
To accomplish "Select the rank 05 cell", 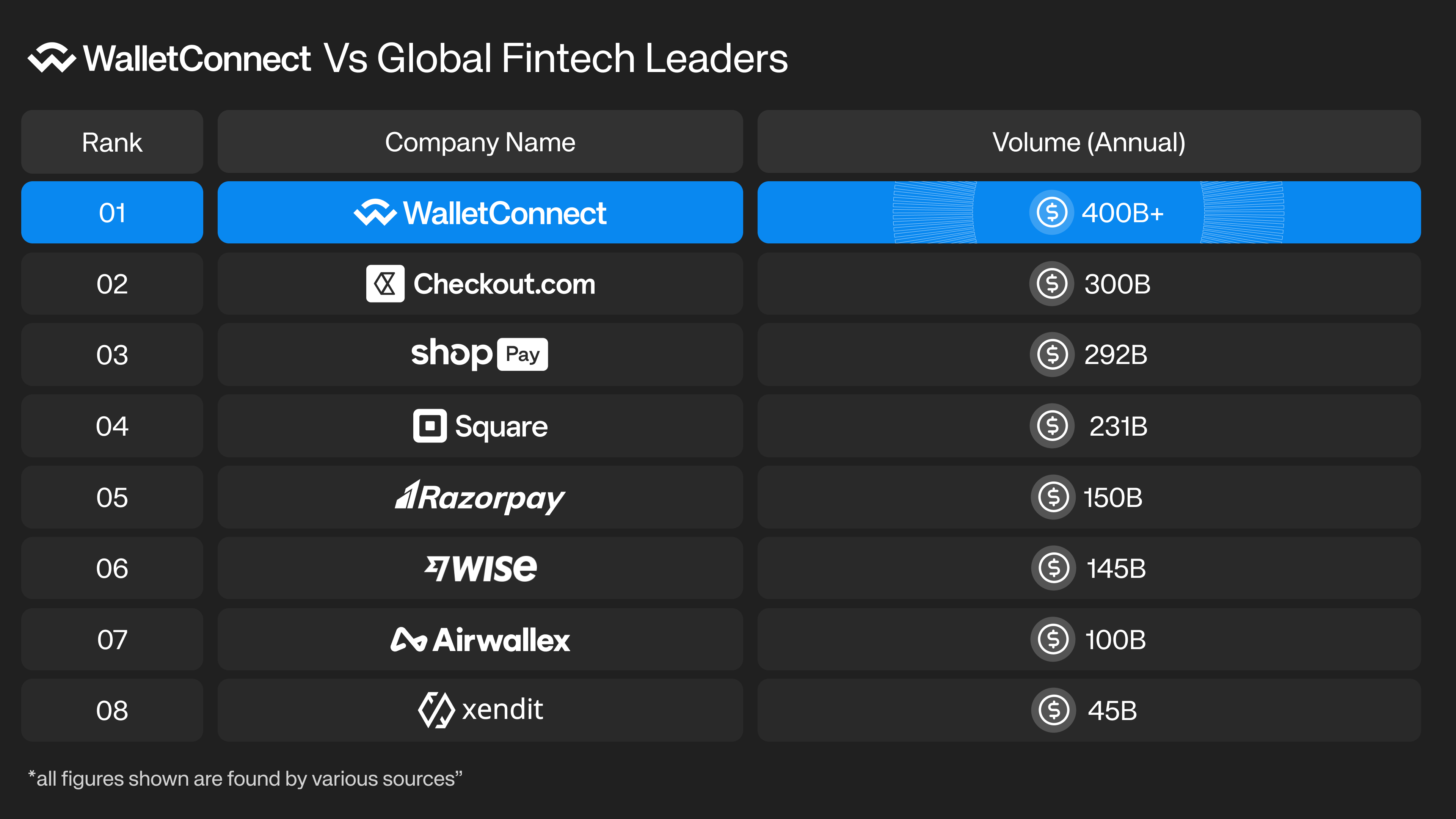I will (112, 497).
